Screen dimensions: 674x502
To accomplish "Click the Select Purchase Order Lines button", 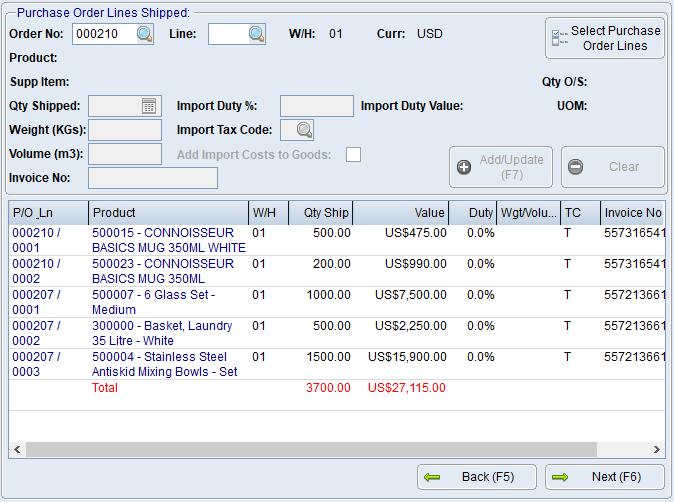I will [x=605, y=38].
